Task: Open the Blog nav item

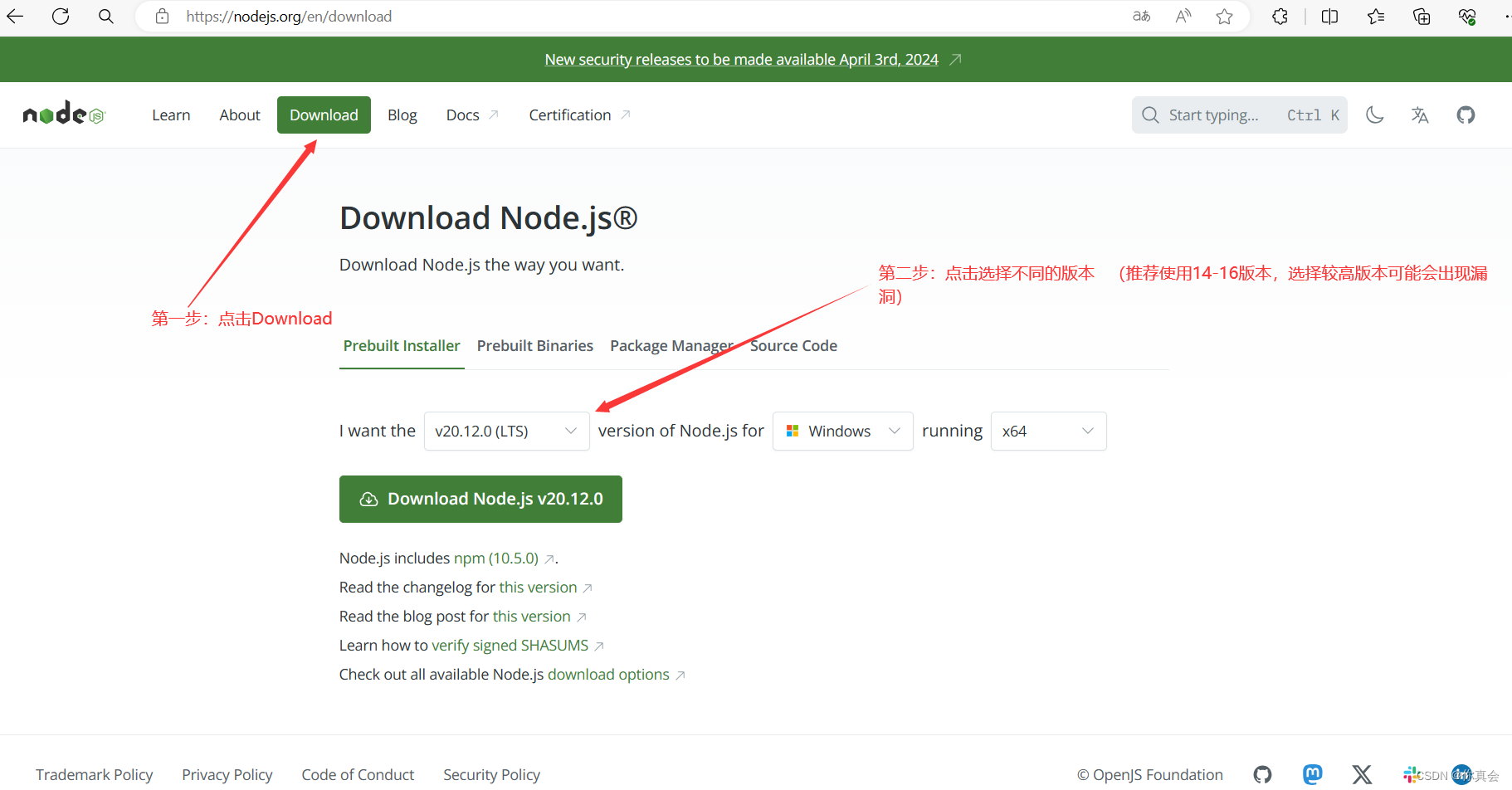Action: coord(402,115)
